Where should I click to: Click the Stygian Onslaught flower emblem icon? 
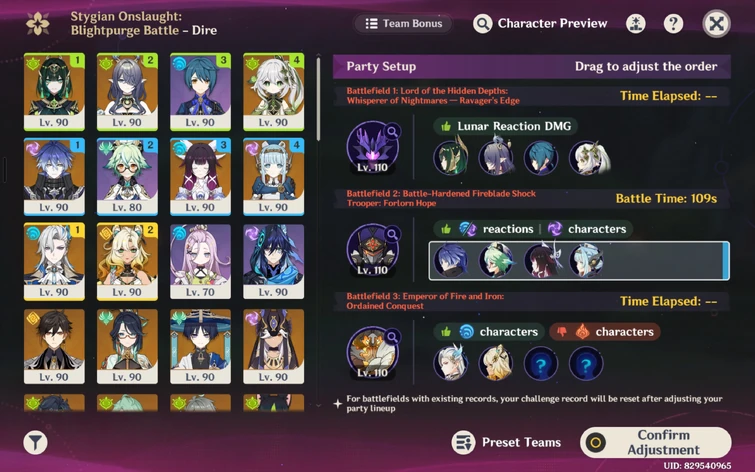(x=38, y=24)
